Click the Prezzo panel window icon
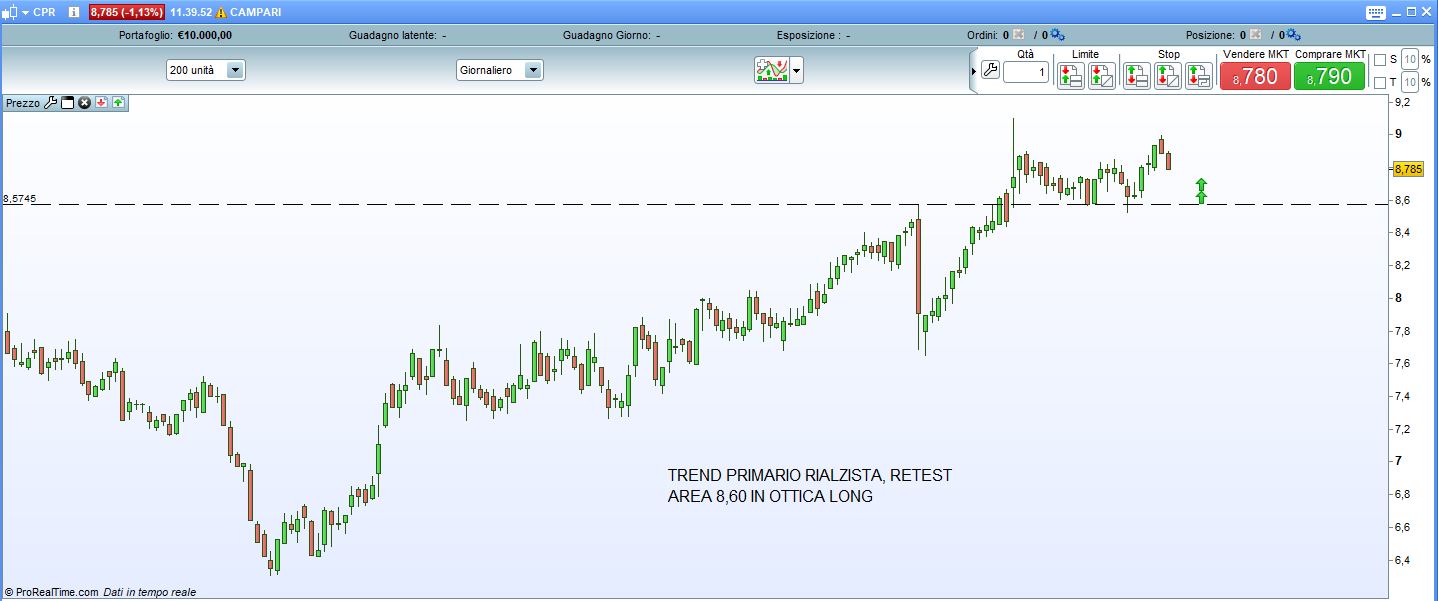1438x601 pixels. (68, 102)
